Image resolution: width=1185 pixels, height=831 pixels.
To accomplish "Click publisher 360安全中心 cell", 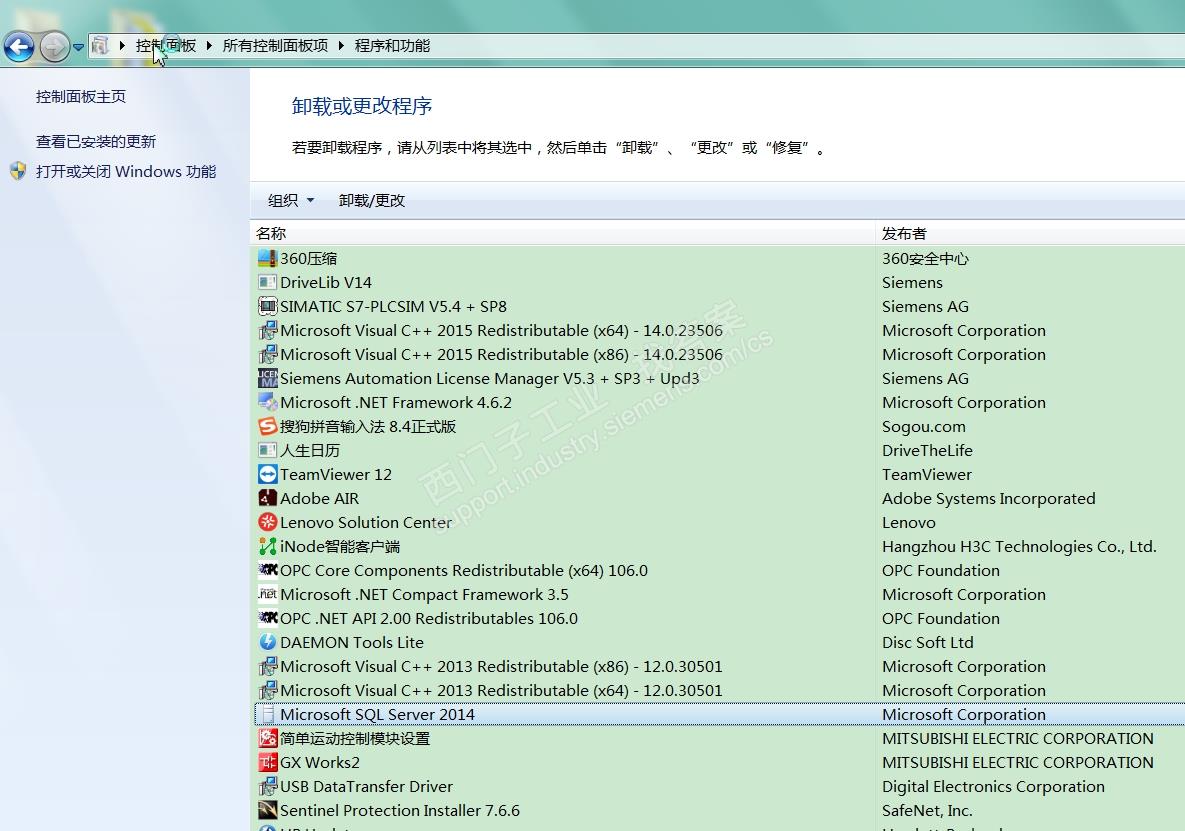I will coord(925,258).
